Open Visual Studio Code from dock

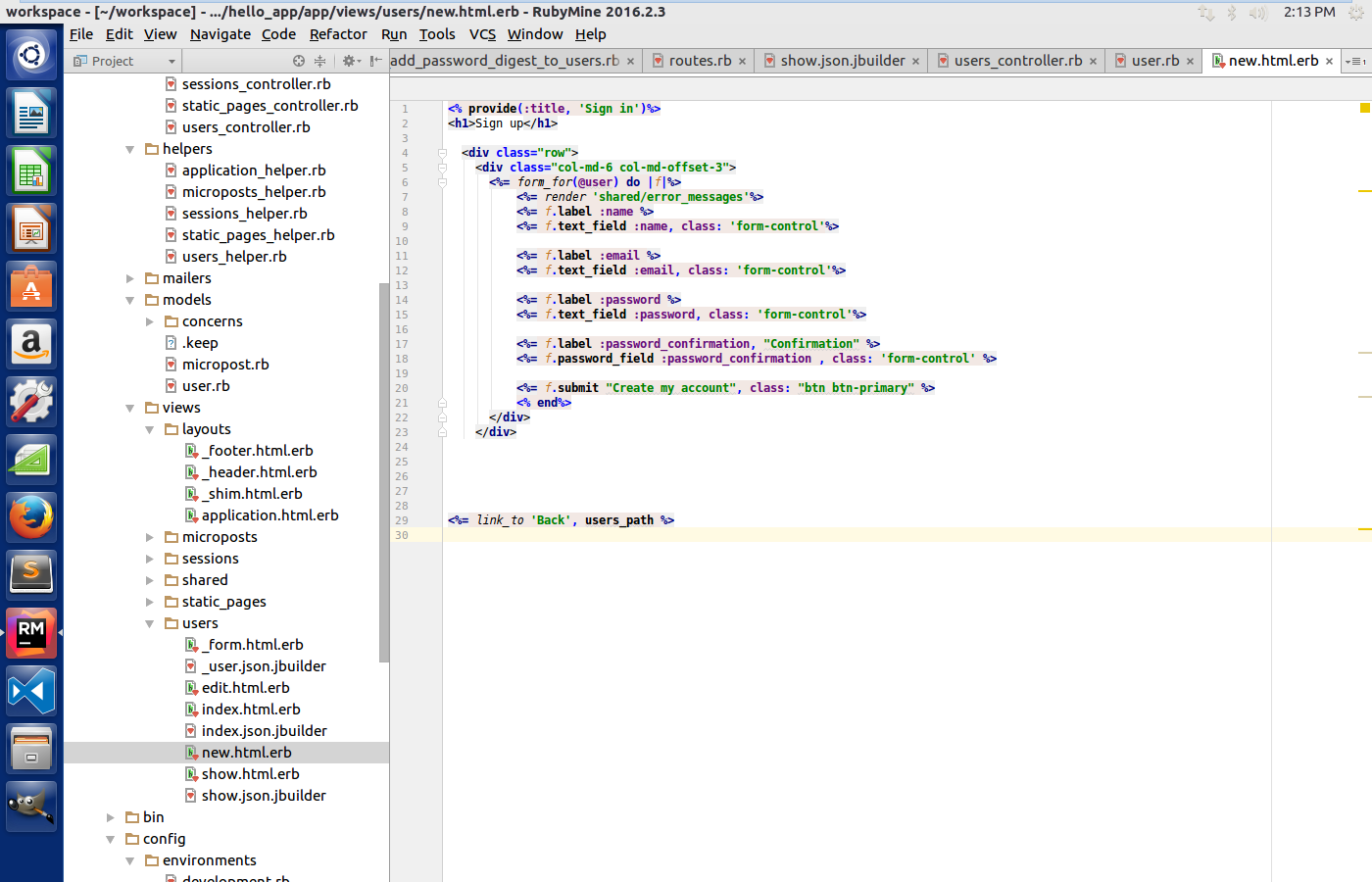tap(31, 691)
